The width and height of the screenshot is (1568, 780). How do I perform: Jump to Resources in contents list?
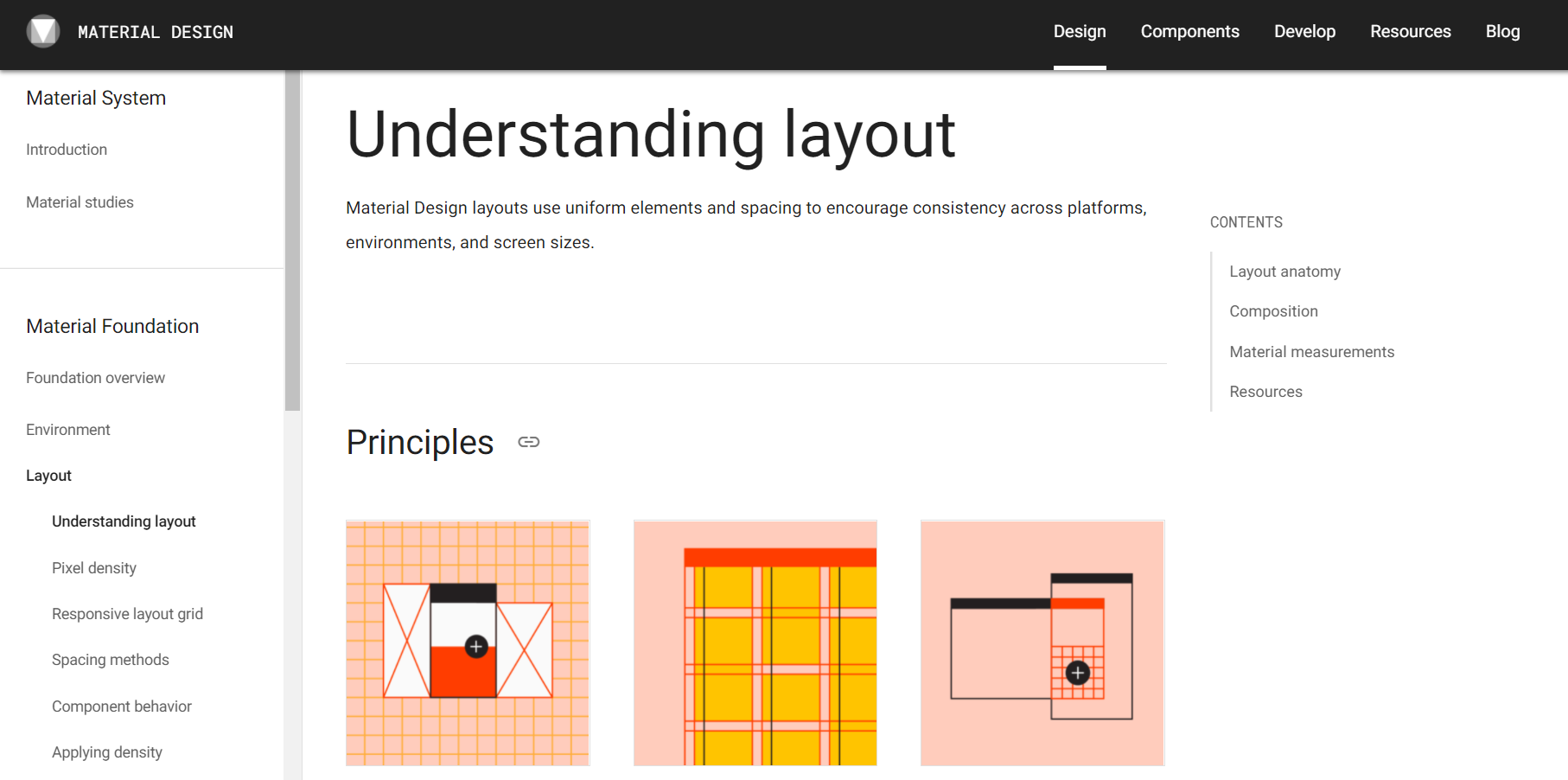[x=1265, y=392]
